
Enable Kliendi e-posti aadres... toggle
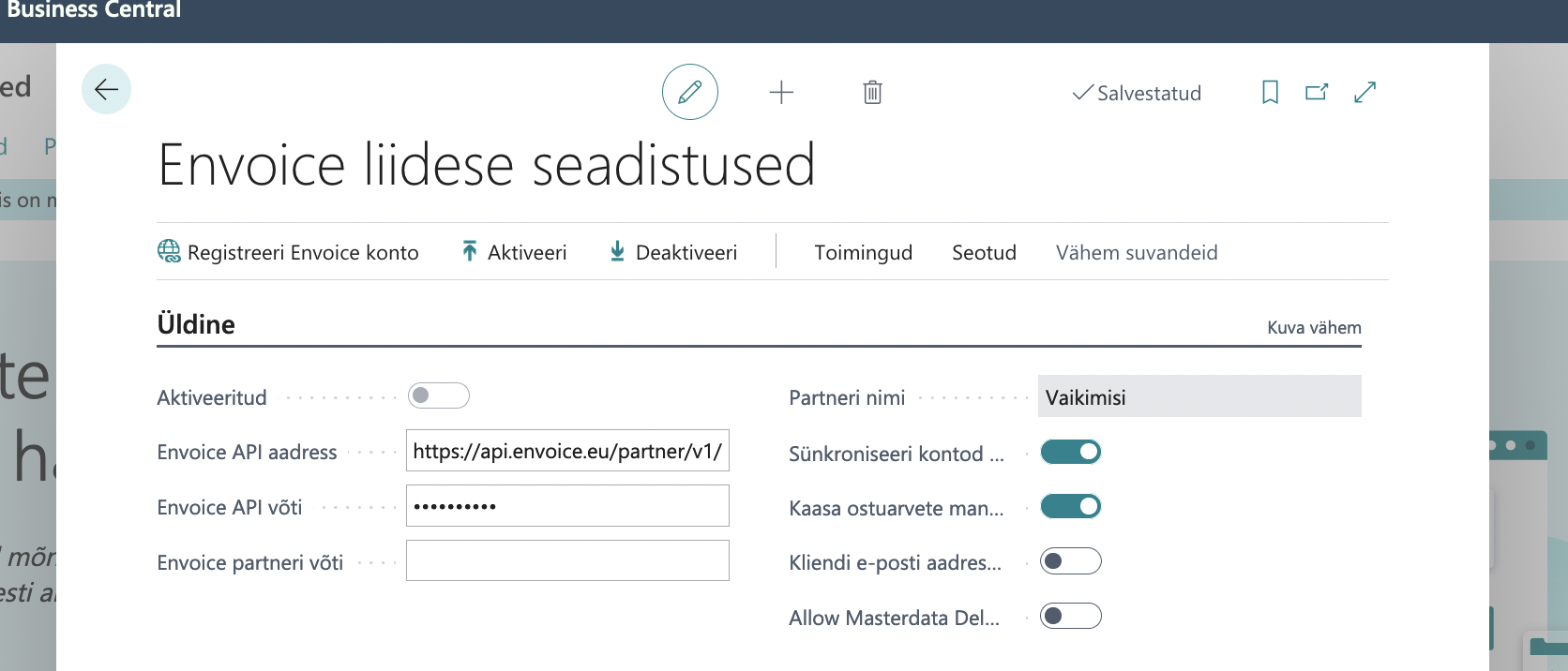(1071, 561)
